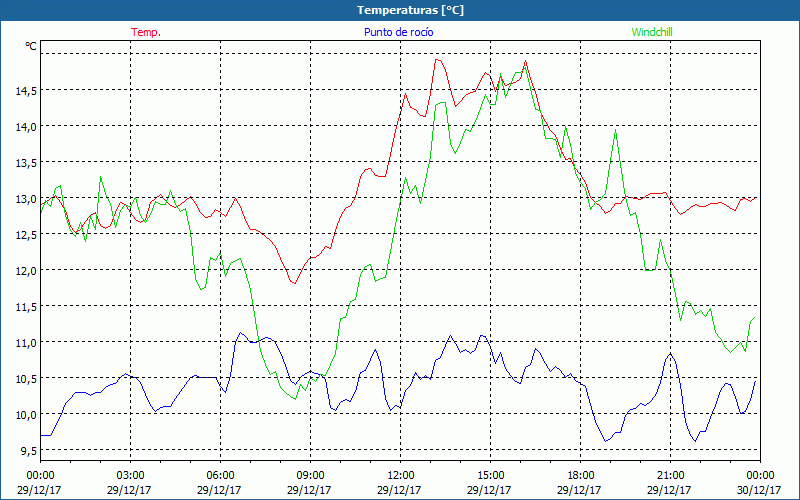The image size is (800, 500).
Task: Click the 11,0 y-axis value
Action: click(26, 343)
